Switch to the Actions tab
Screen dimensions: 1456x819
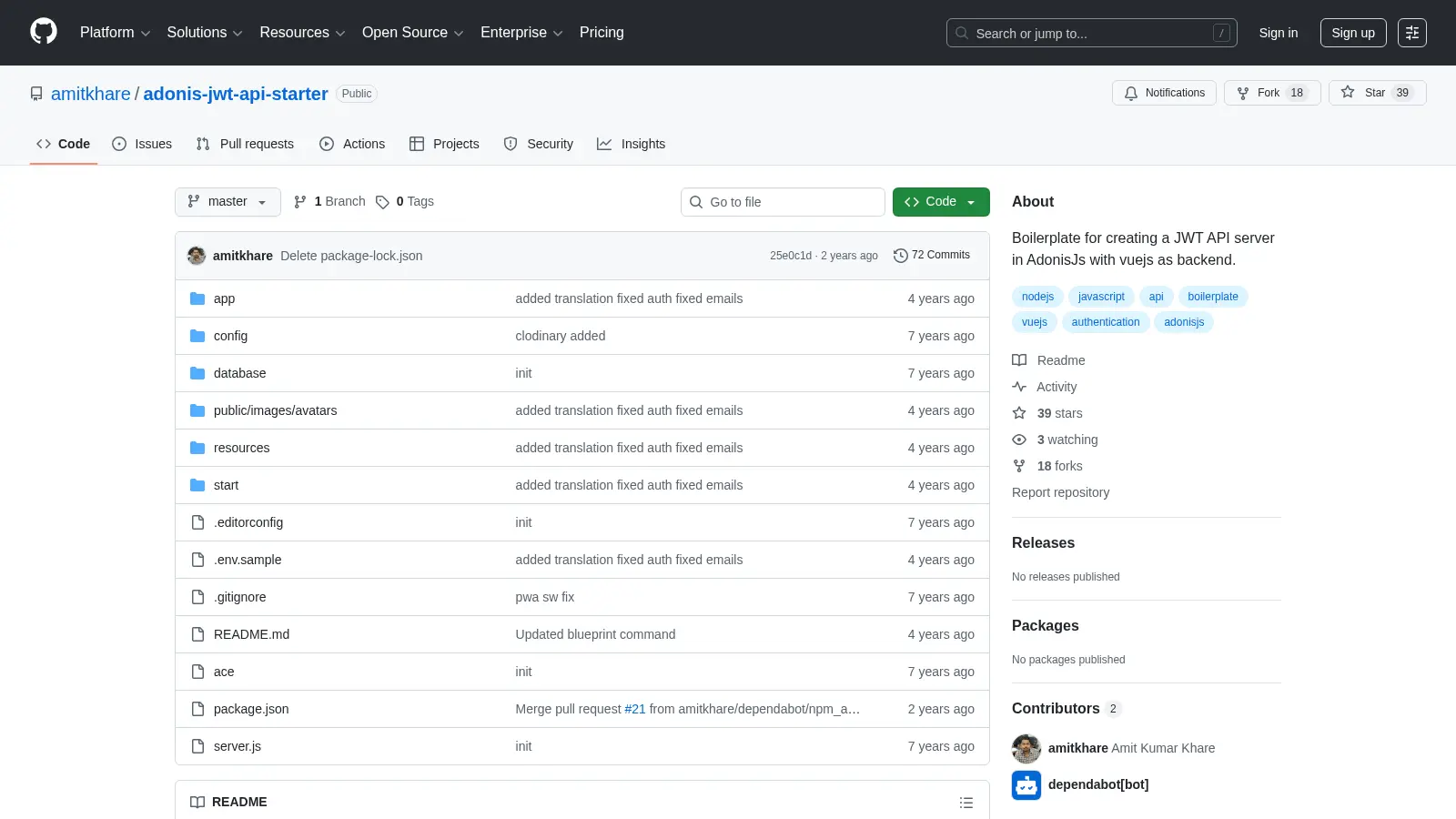(352, 144)
